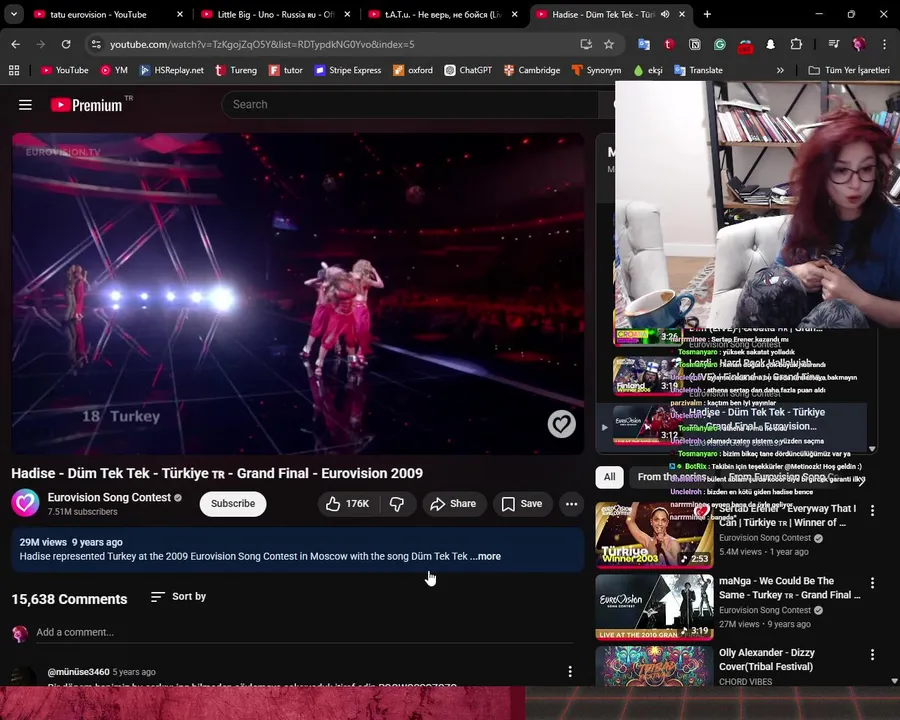Click the Hadise Düm Tek Tek video player

pos(298,294)
